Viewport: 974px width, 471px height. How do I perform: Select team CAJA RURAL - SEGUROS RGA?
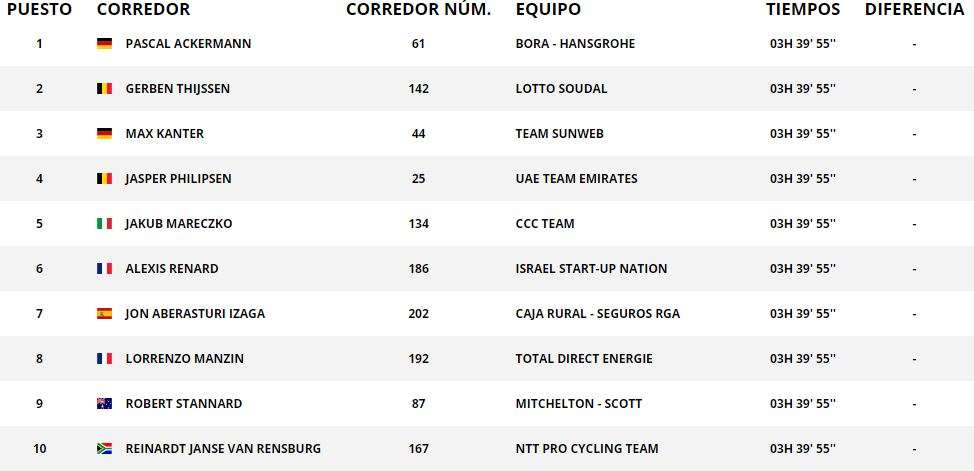click(598, 314)
